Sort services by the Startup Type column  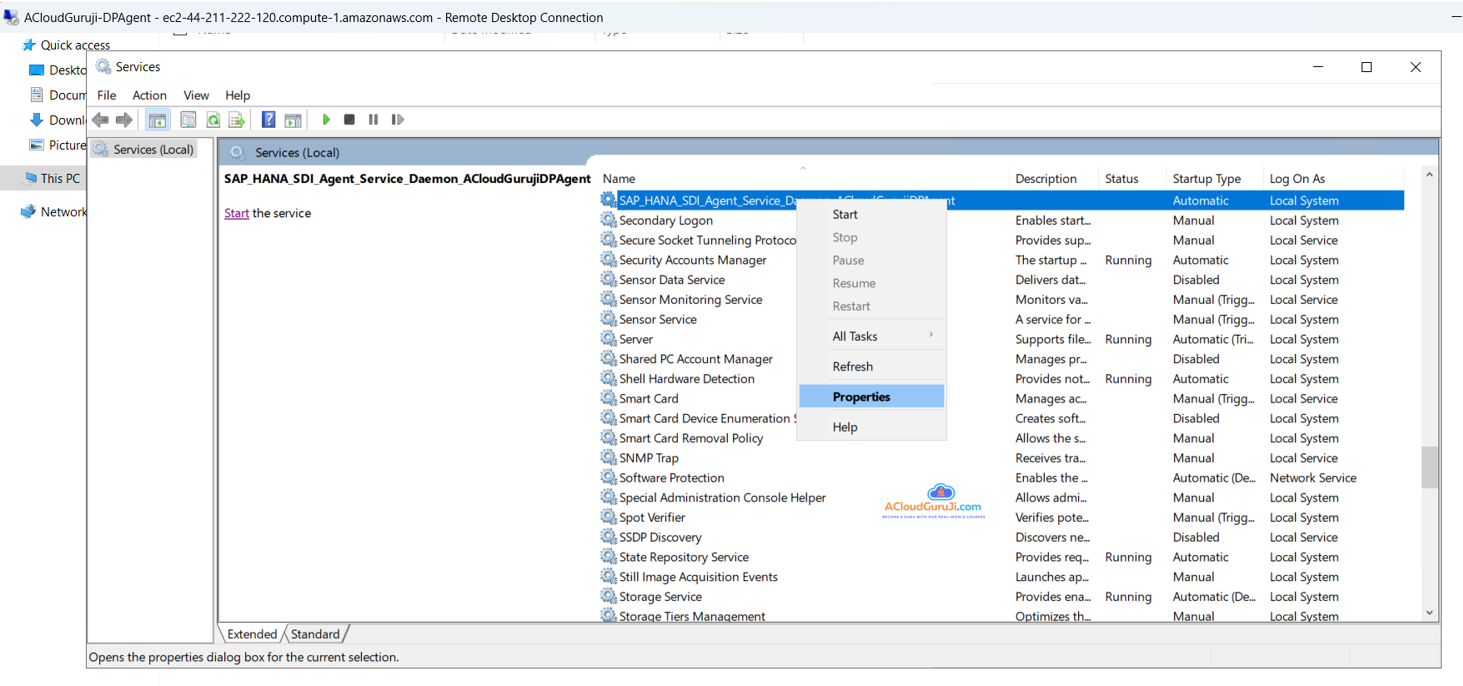point(1206,179)
